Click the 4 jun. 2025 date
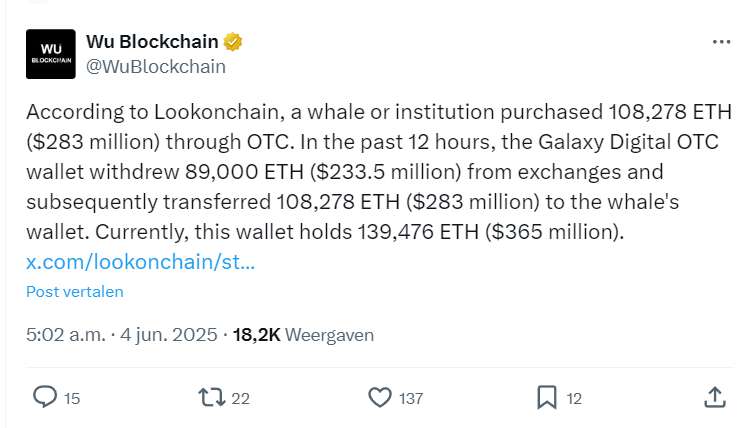The width and height of the screenshot is (752, 428). click(169, 334)
